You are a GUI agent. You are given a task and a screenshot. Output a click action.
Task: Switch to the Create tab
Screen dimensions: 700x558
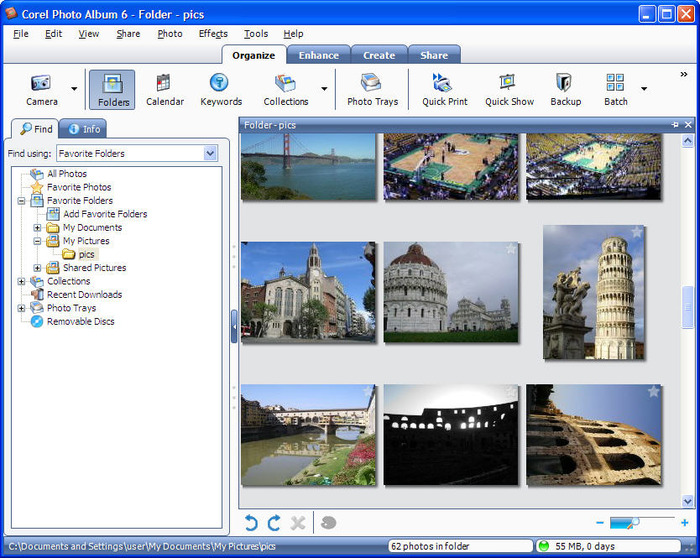(379, 55)
